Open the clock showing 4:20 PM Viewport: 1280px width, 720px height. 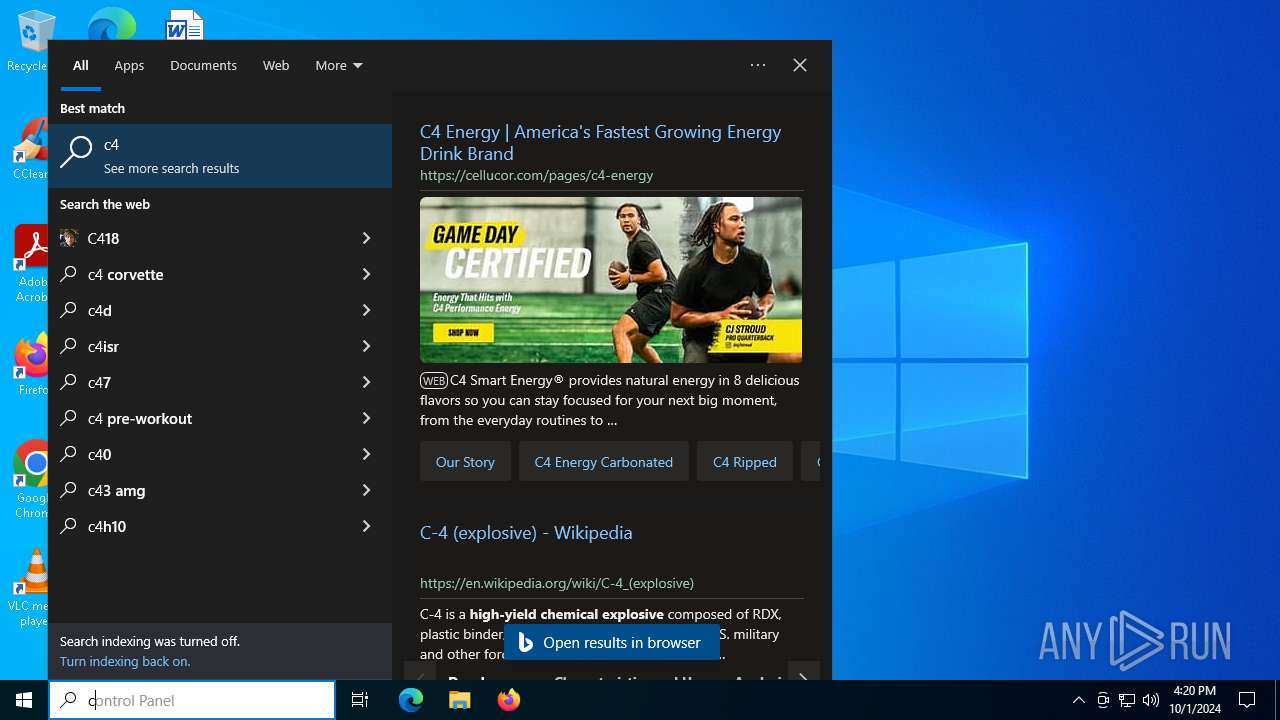(x=1195, y=700)
